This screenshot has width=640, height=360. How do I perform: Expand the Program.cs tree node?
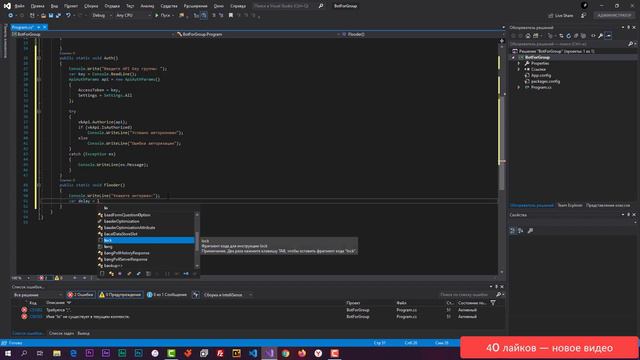tap(519, 87)
